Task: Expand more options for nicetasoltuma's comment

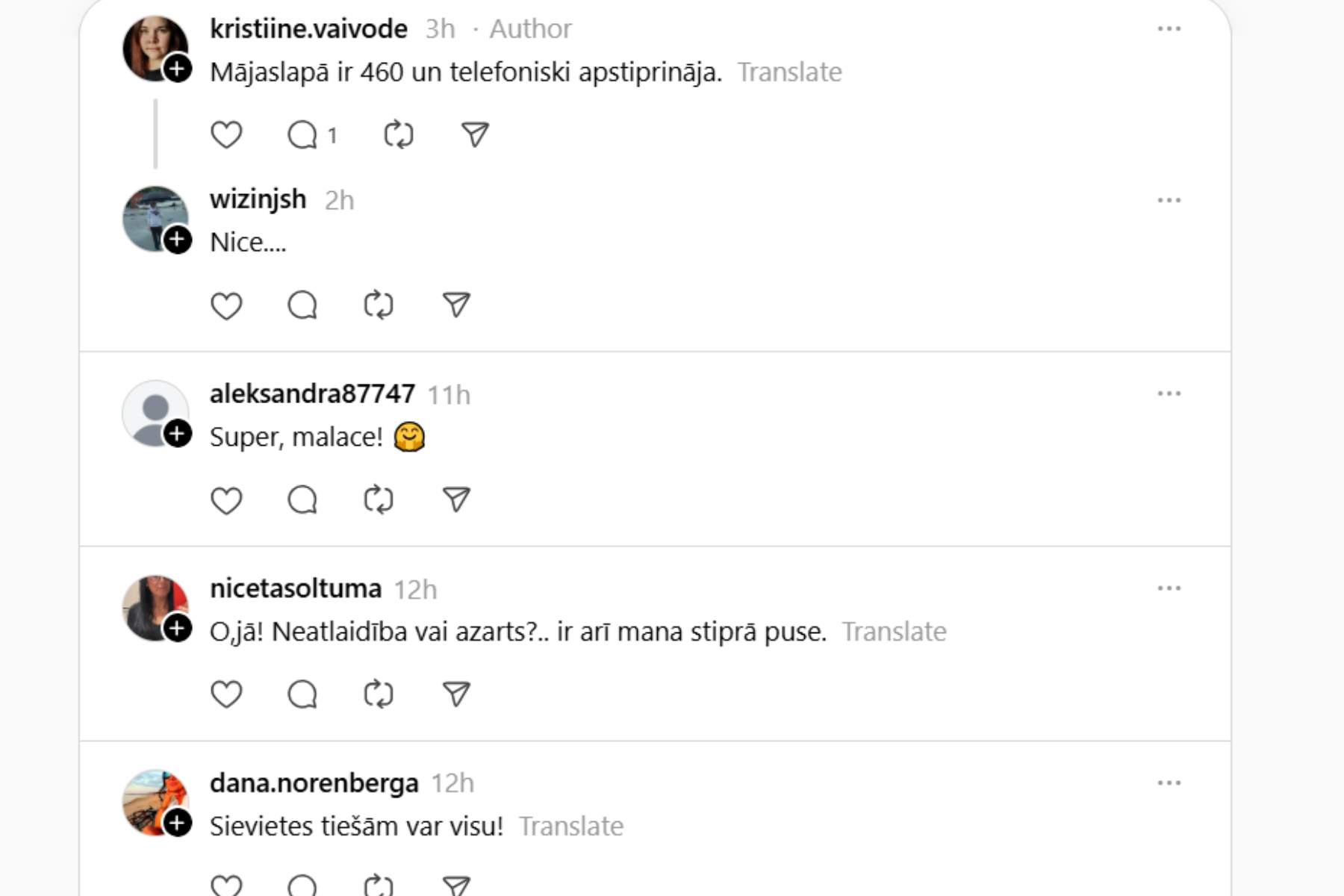Action: 1169,588
